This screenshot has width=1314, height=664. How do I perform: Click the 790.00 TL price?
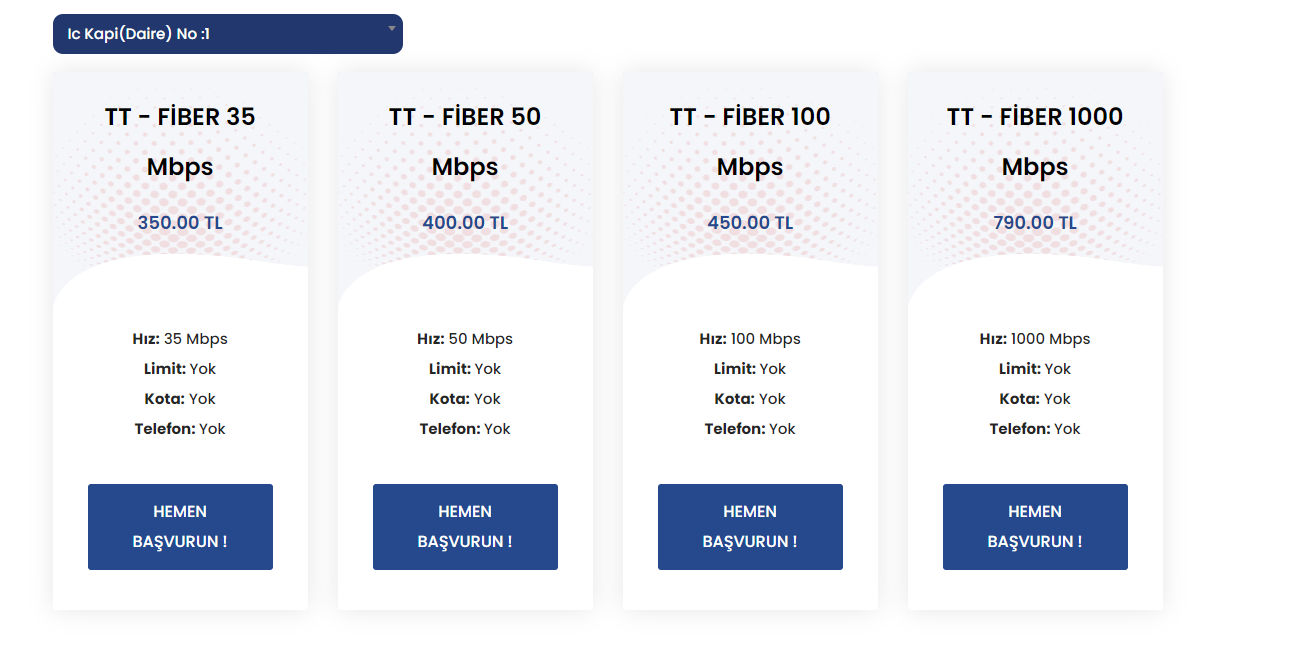pyautogui.click(x=1035, y=222)
